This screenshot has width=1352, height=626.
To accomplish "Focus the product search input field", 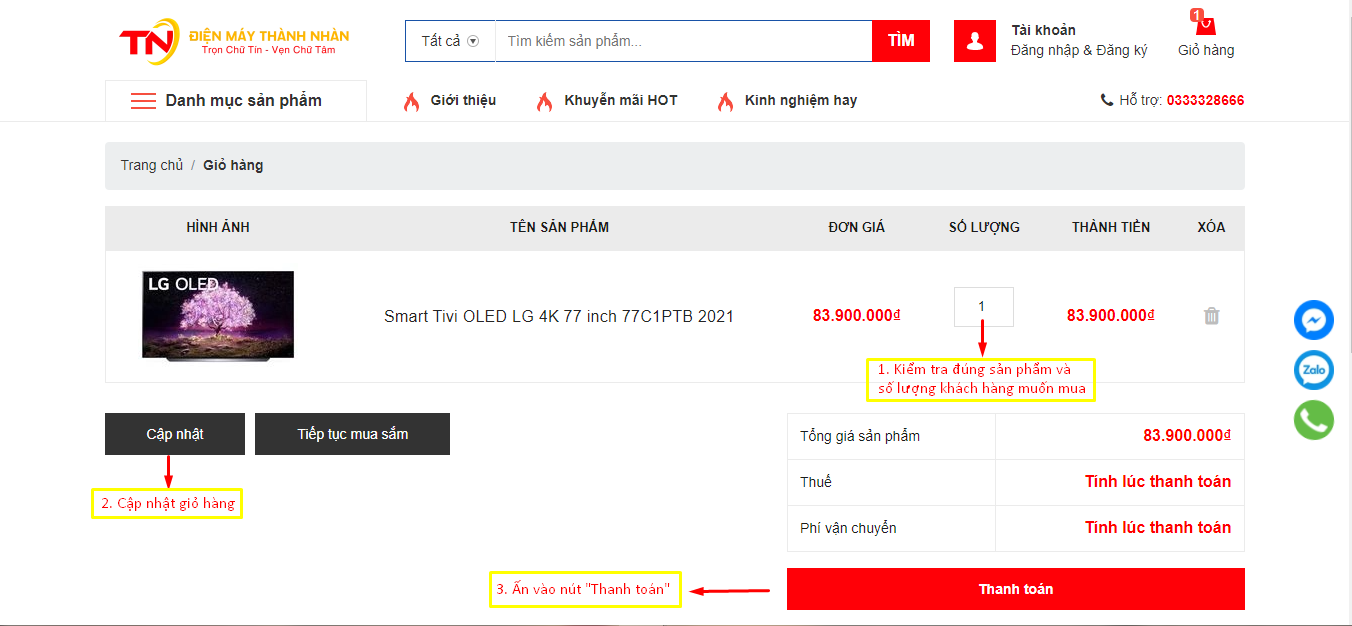I will [683, 41].
